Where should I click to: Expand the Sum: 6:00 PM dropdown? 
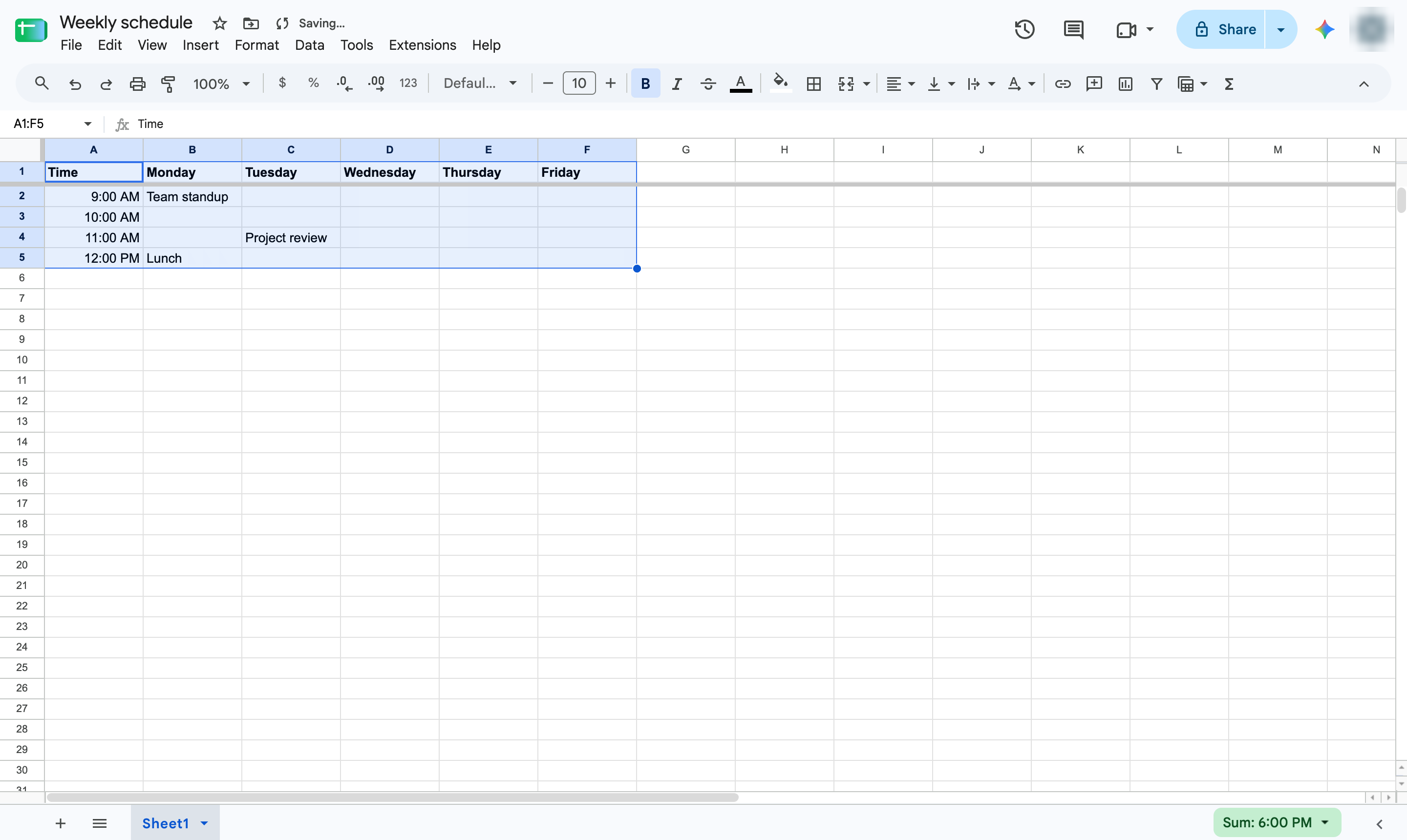tap(1276, 822)
